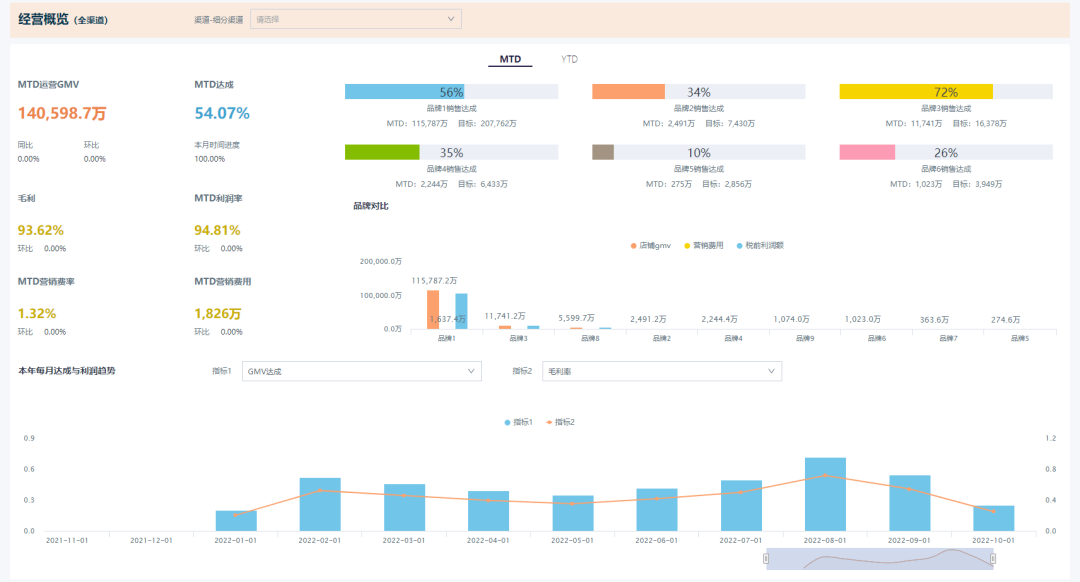The width and height of the screenshot is (1080, 582).
Task: Toggle the 指标2 legend in trend chart
Action: (x=560, y=422)
